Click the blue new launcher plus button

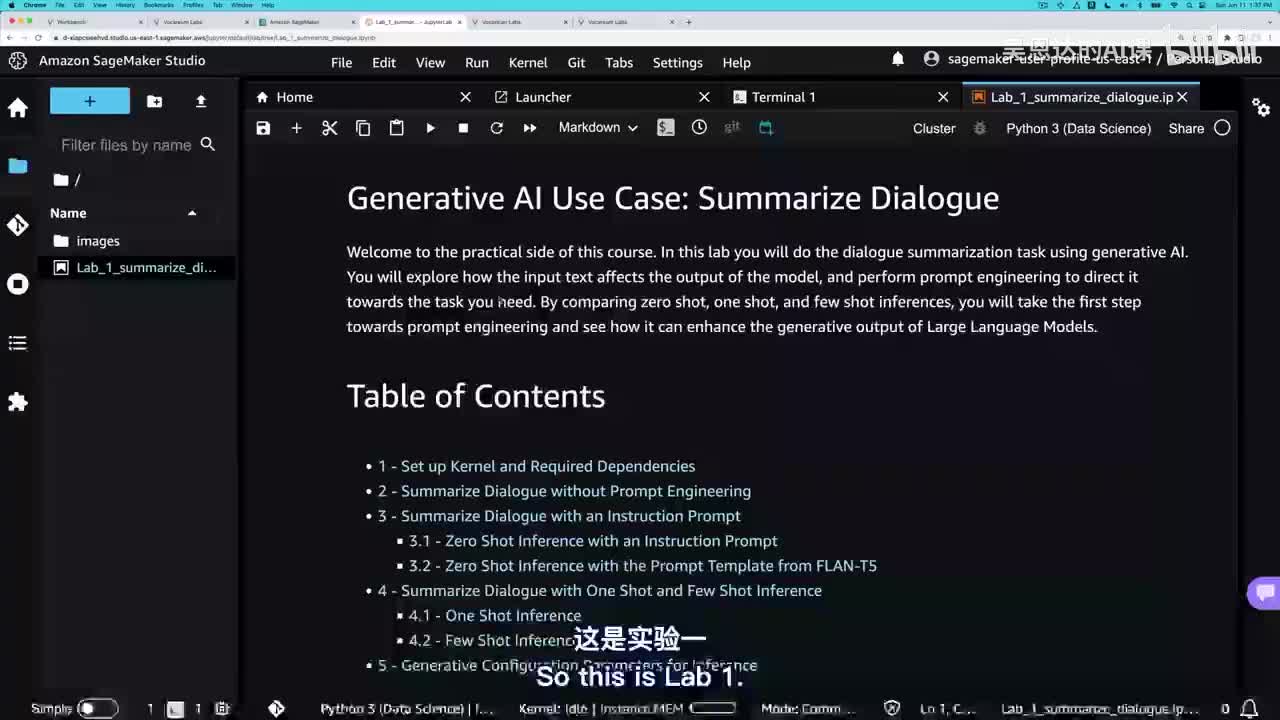[x=90, y=101]
